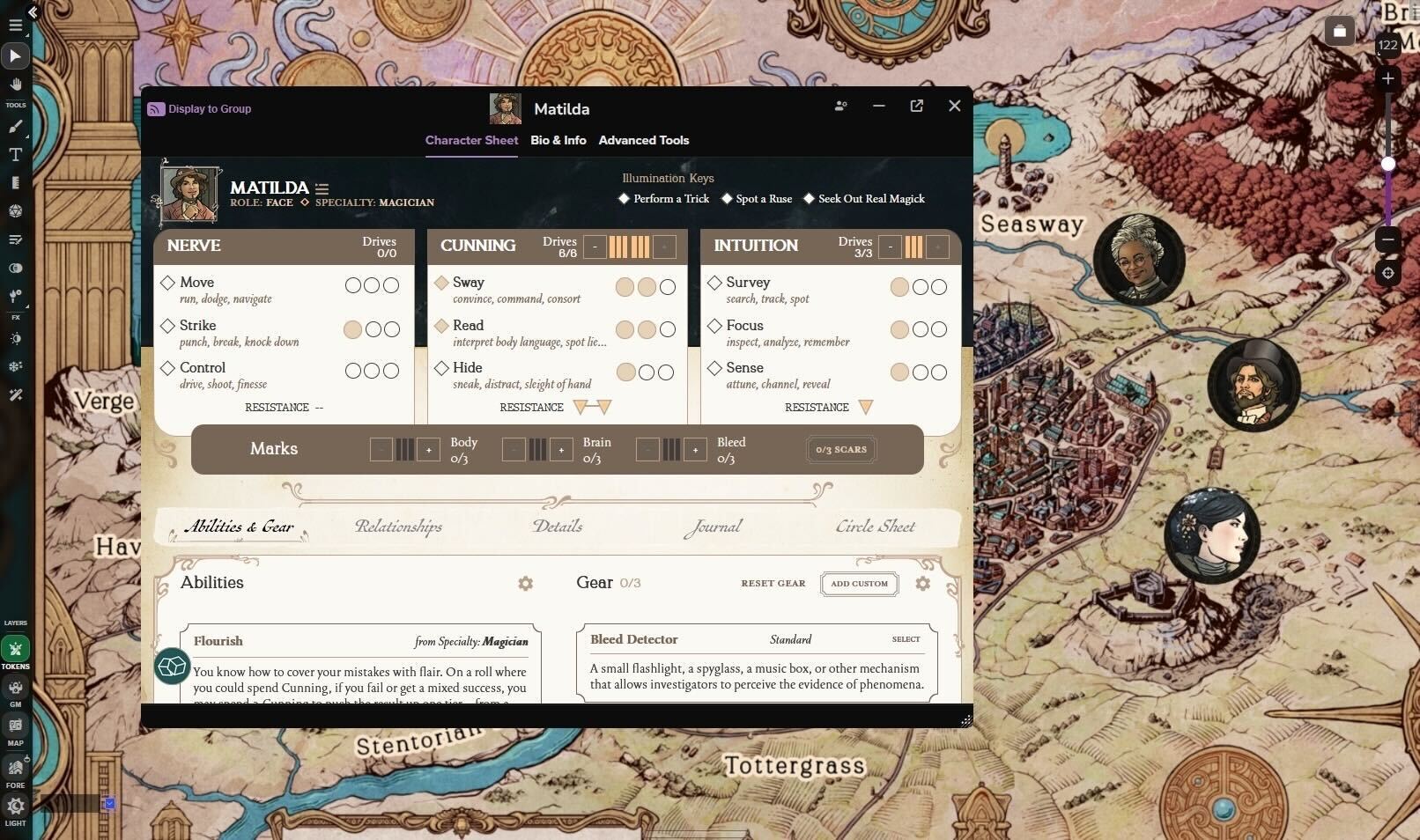Image resolution: width=1420 pixels, height=840 pixels.
Task: Click the RESET GEAR button
Action: (x=773, y=583)
